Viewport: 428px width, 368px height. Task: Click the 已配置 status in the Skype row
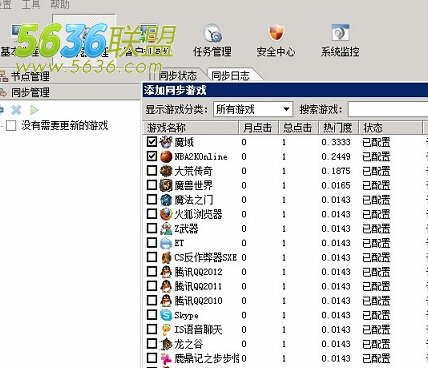point(376,315)
